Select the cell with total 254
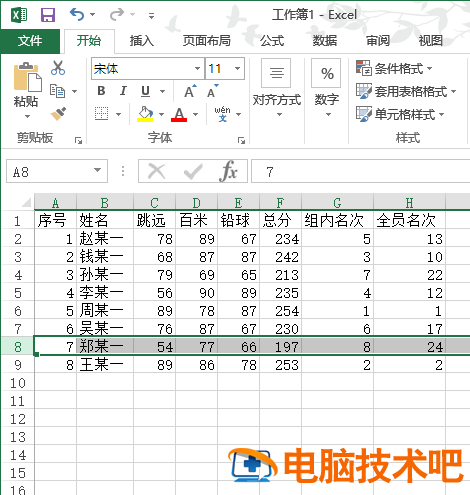Viewport: 470px width, 495px height. 280,311
